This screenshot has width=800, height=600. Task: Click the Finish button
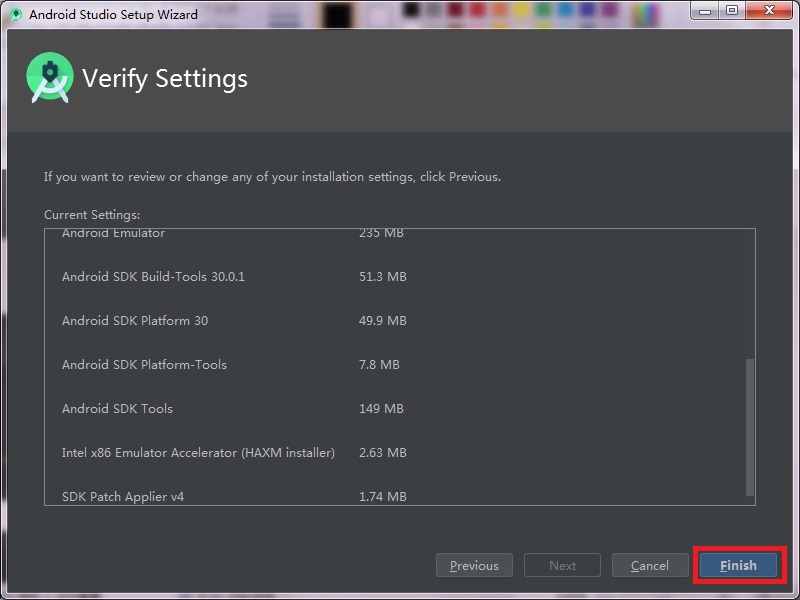[738, 565]
